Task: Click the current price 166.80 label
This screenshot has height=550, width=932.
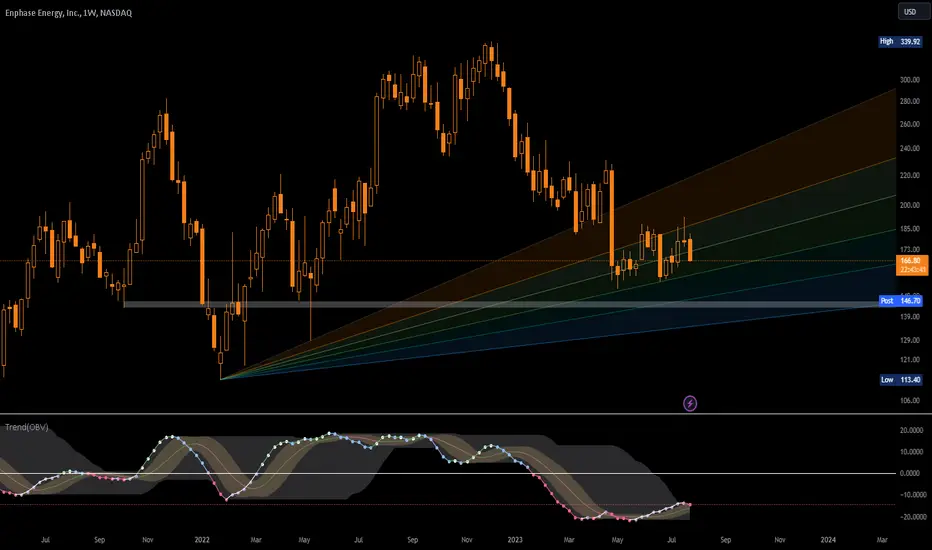Action: click(911, 265)
